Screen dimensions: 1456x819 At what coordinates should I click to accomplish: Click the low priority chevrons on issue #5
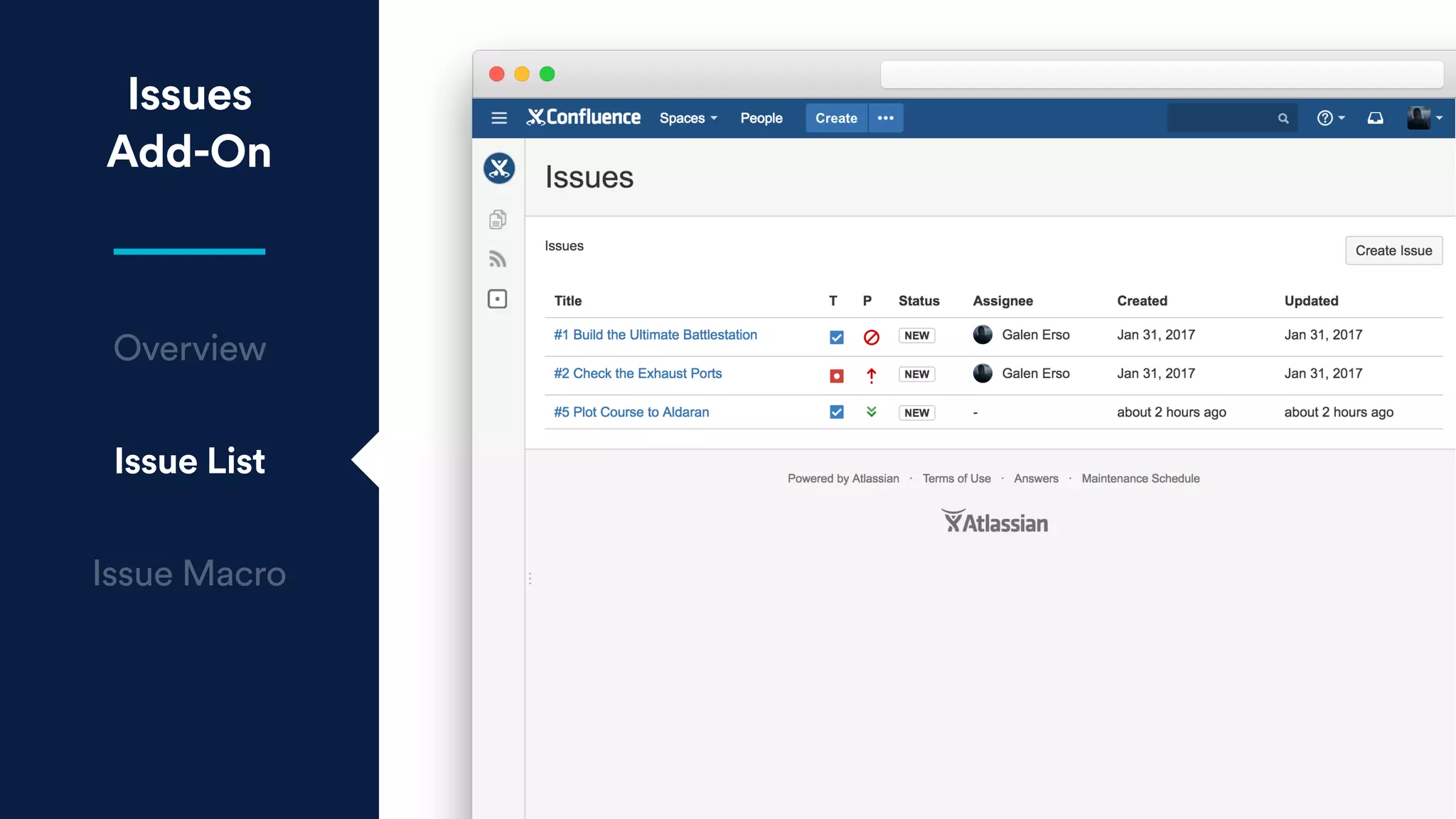pyautogui.click(x=871, y=412)
